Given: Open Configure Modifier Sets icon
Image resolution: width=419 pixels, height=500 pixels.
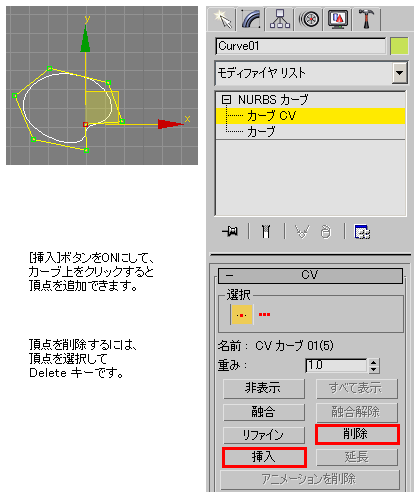Looking at the screenshot, I should point(362,232).
